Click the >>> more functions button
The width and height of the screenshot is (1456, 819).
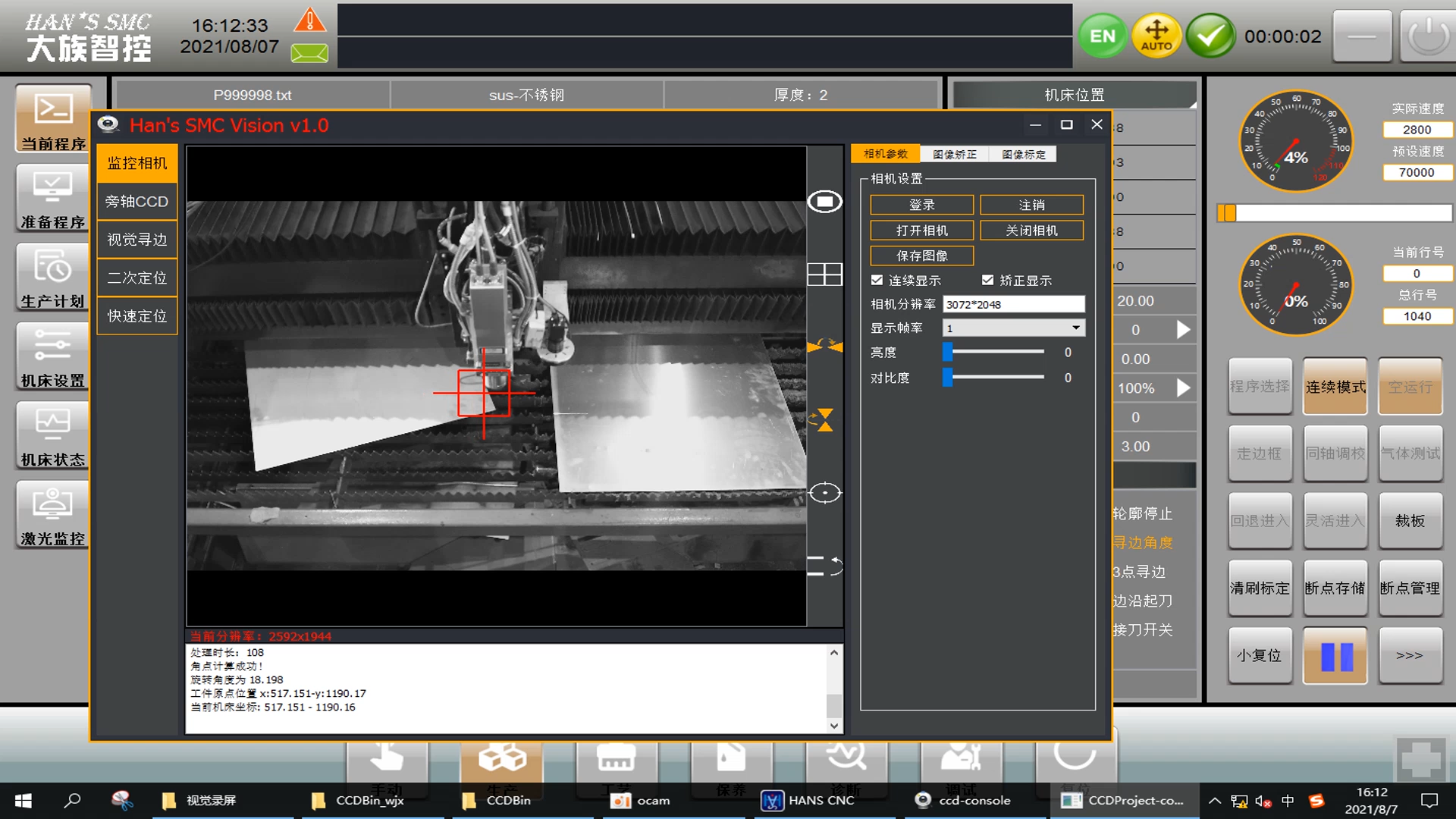(x=1409, y=655)
